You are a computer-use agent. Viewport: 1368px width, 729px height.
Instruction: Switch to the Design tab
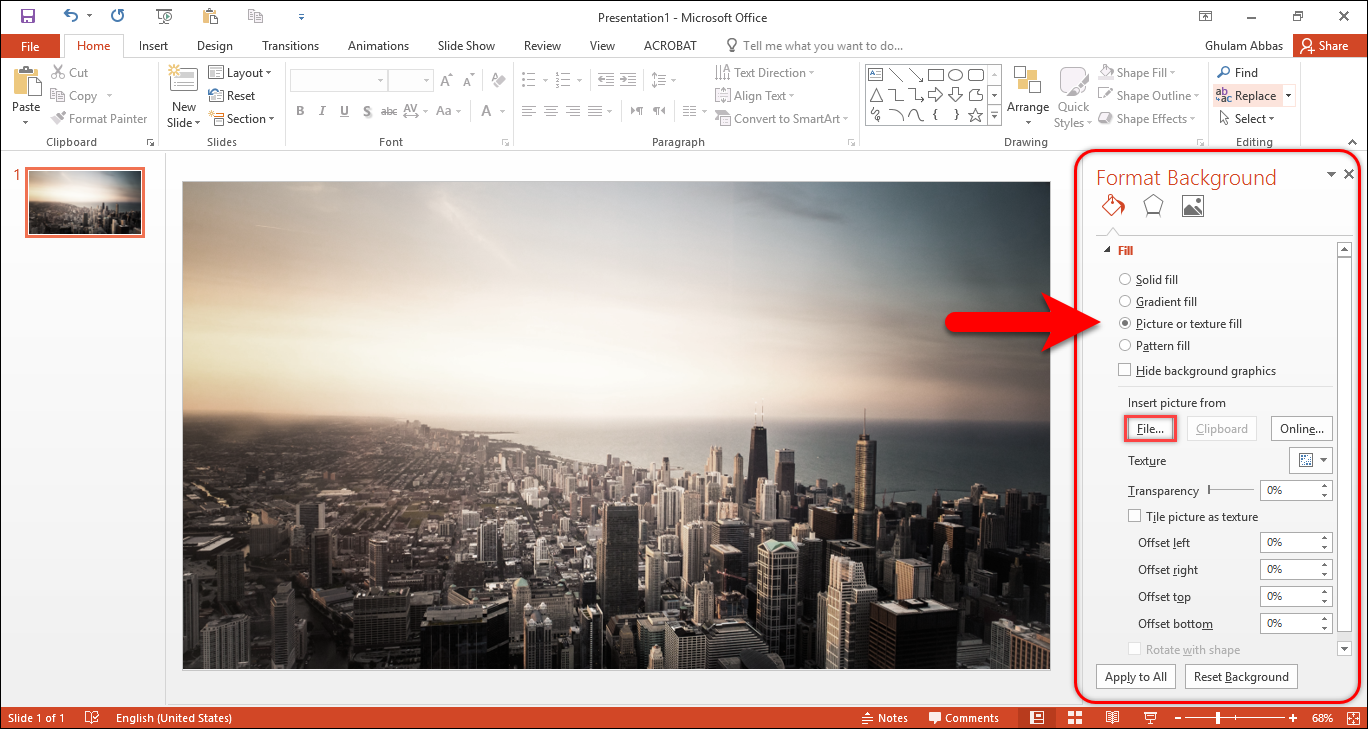click(x=214, y=46)
